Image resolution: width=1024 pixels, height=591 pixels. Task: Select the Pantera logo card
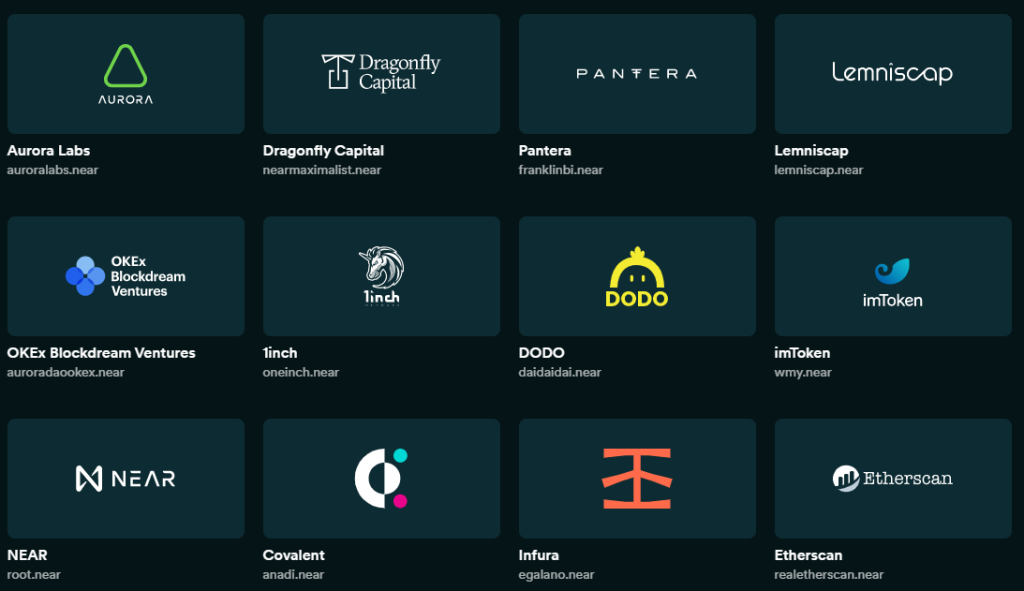click(637, 74)
